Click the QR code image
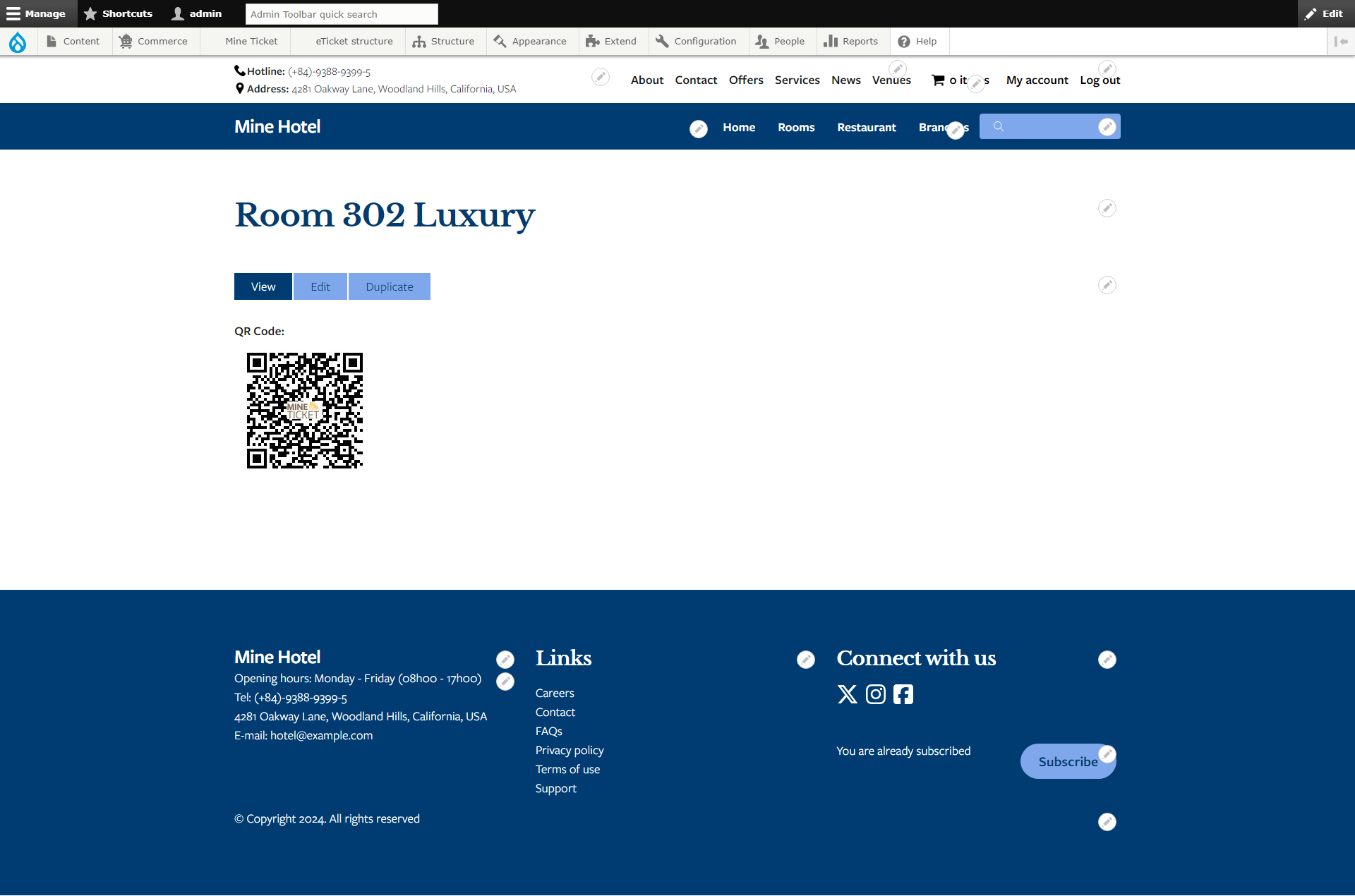Viewport: 1355px width, 896px height. point(305,411)
